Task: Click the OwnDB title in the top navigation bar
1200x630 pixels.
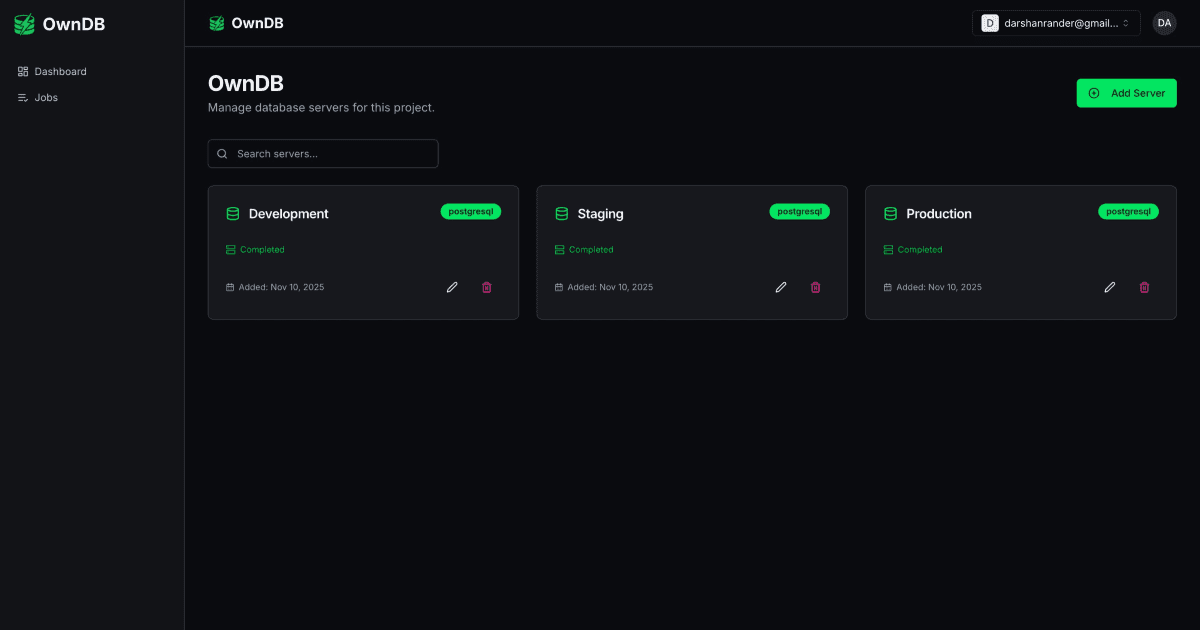Action: pos(258,22)
